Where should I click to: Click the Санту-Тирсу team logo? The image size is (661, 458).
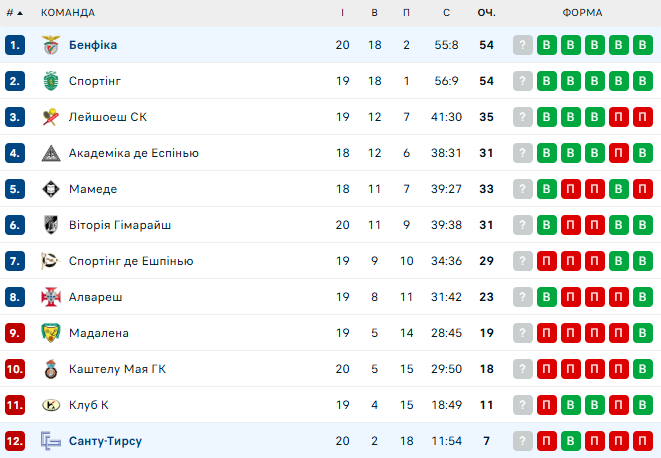[51, 441]
